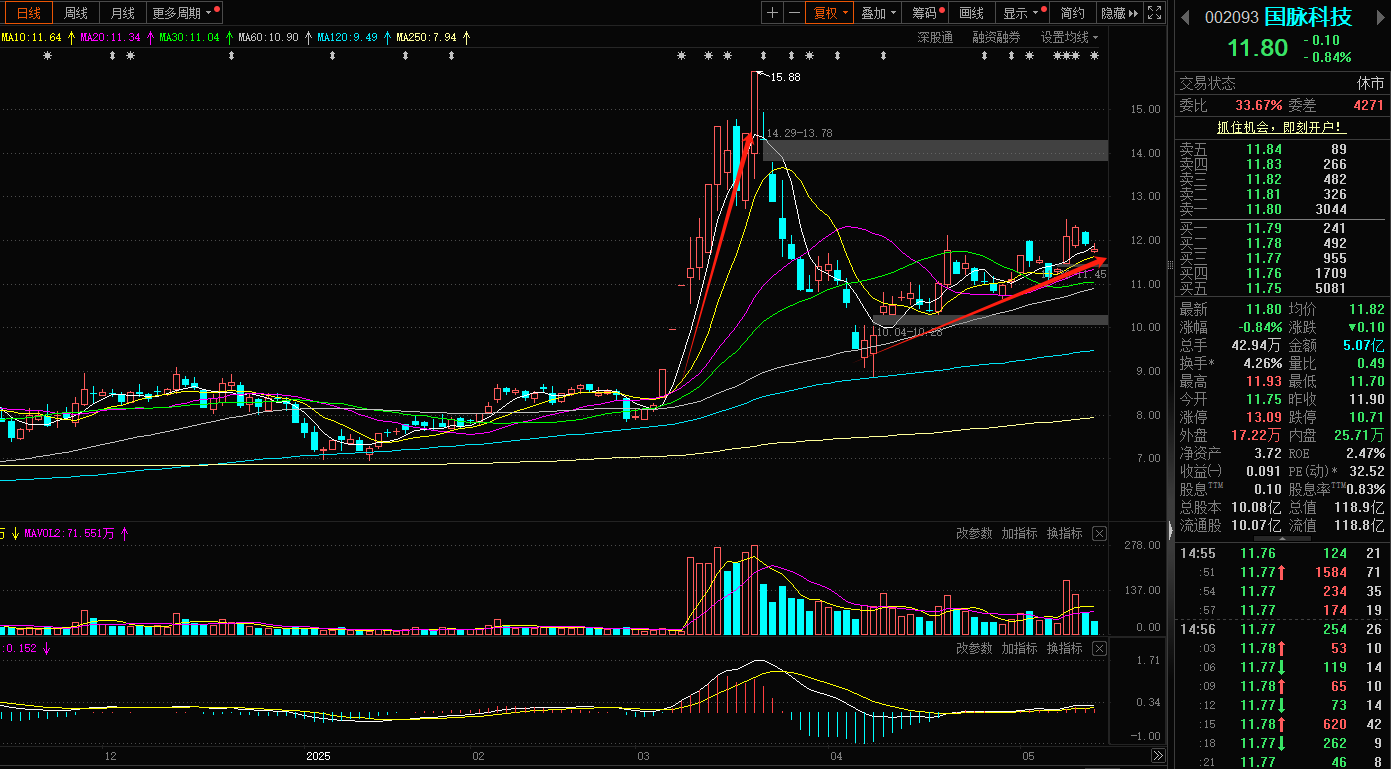Screen dimensions: 1391x769
Task: Click 加指标 in MACD panel
Action: coord(1019,649)
